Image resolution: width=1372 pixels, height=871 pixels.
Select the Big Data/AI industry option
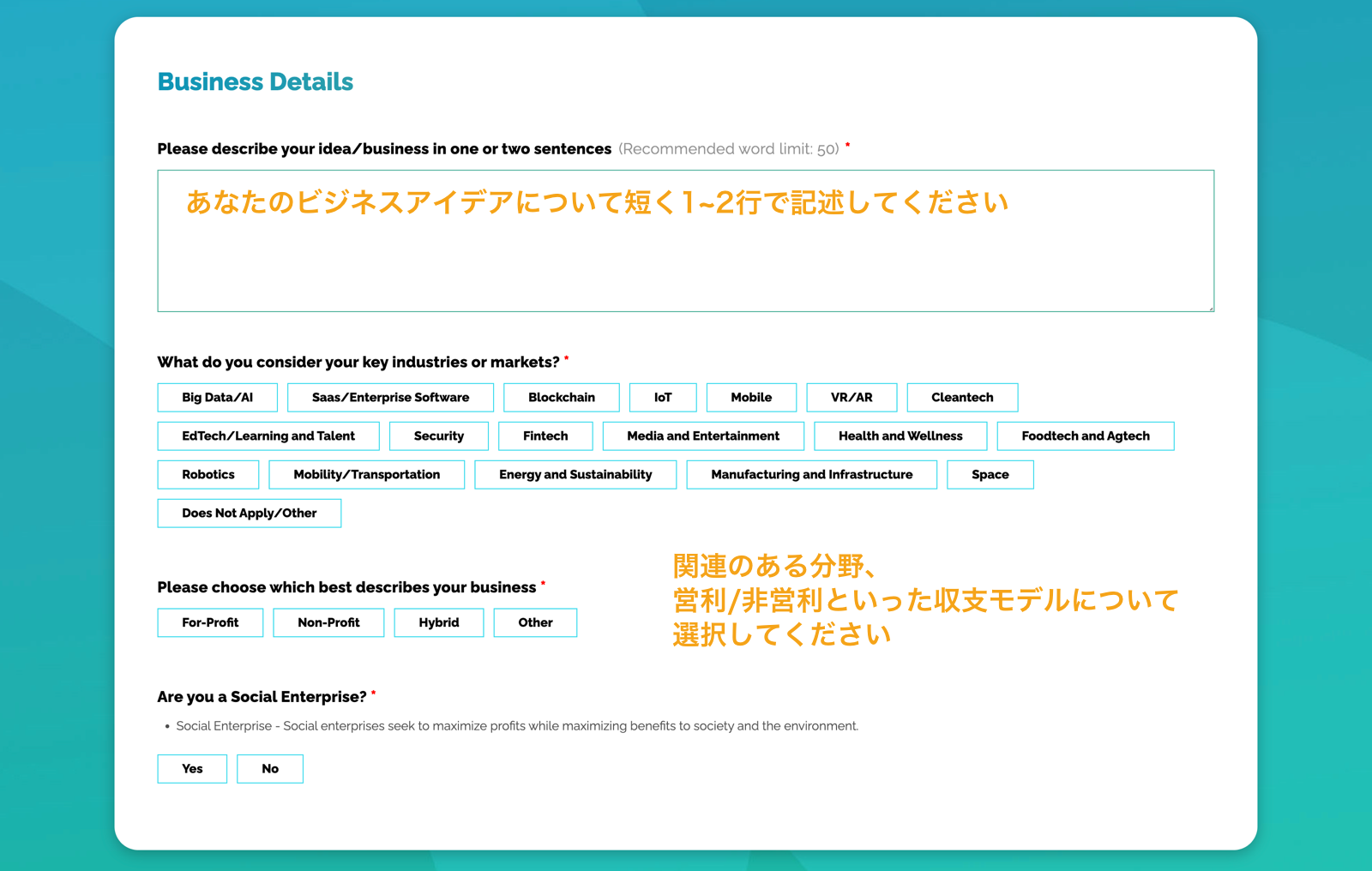pos(217,398)
